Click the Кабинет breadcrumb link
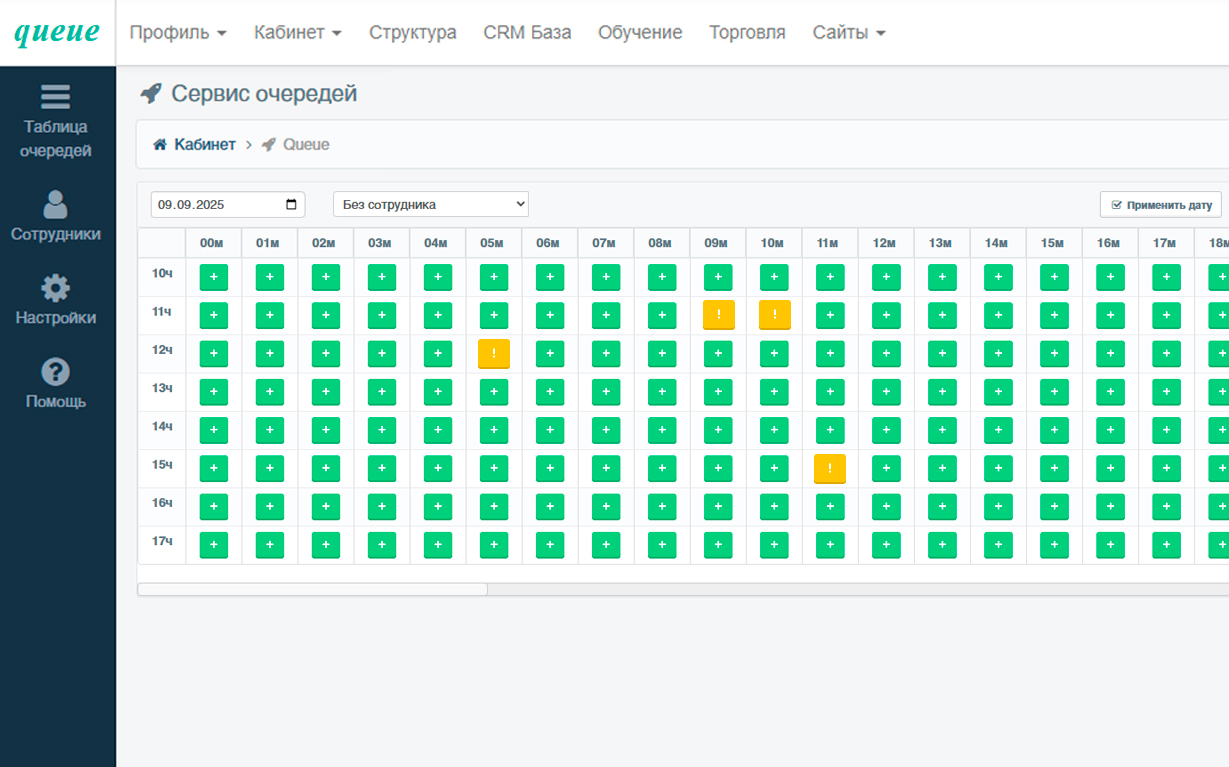 click(x=205, y=145)
